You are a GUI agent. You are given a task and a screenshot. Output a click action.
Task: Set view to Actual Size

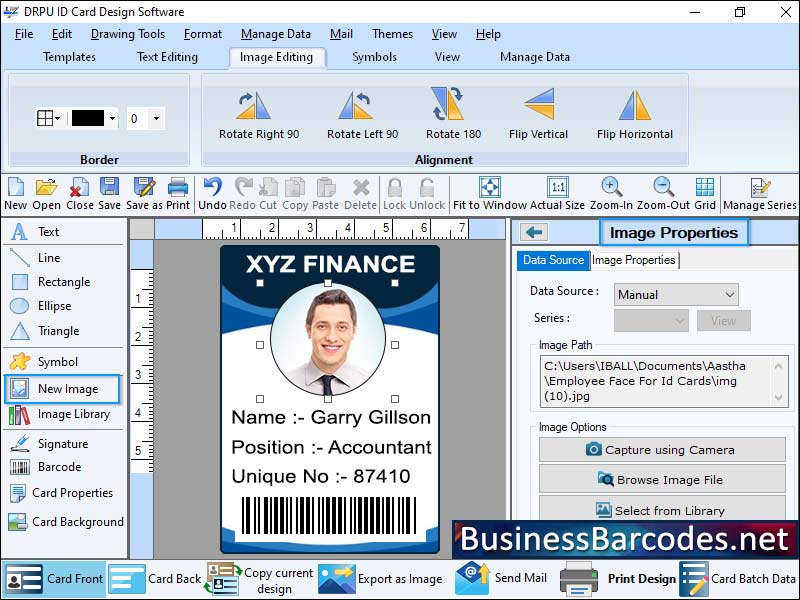click(558, 194)
